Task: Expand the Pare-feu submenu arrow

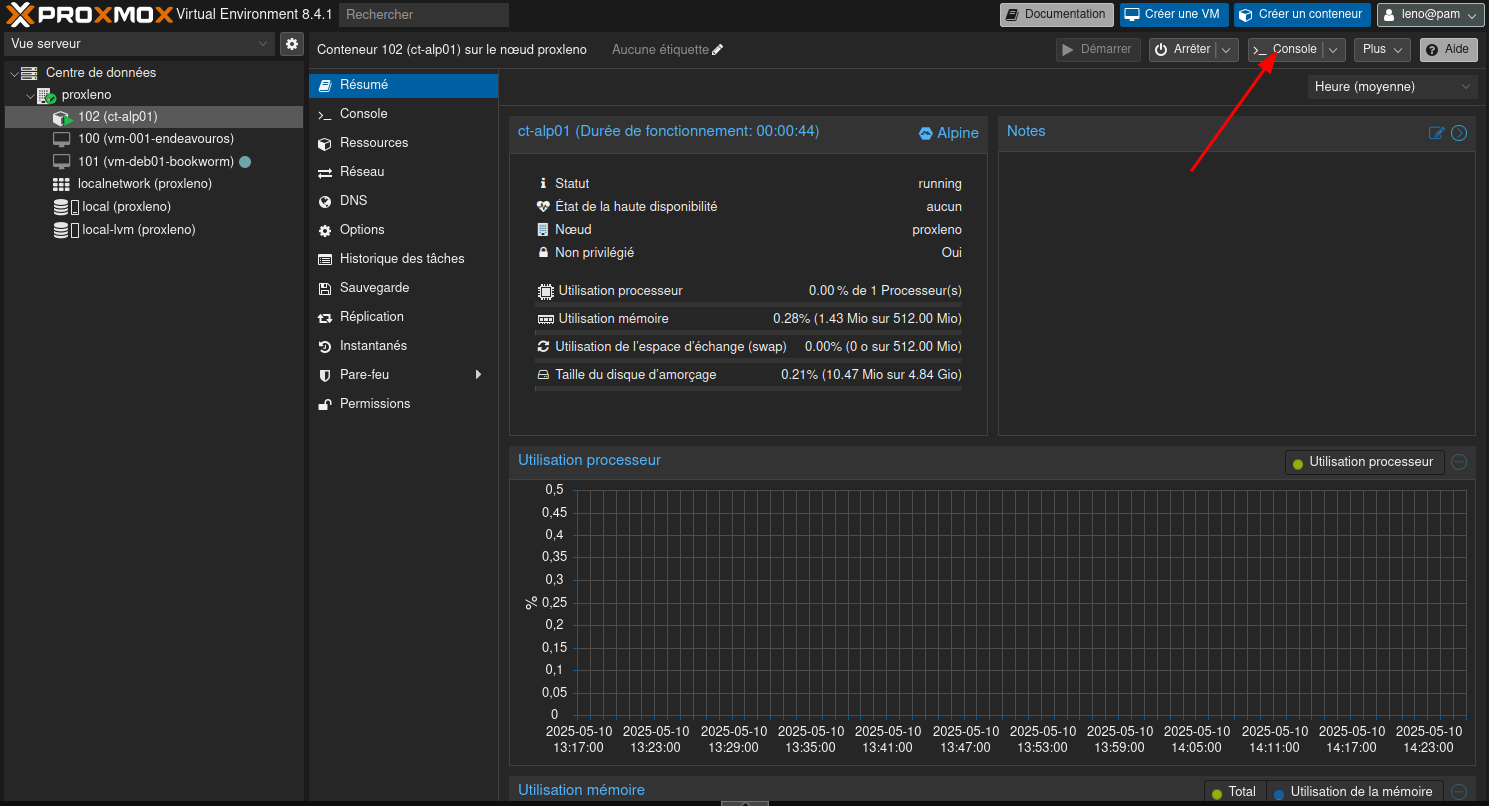Action: [478, 375]
